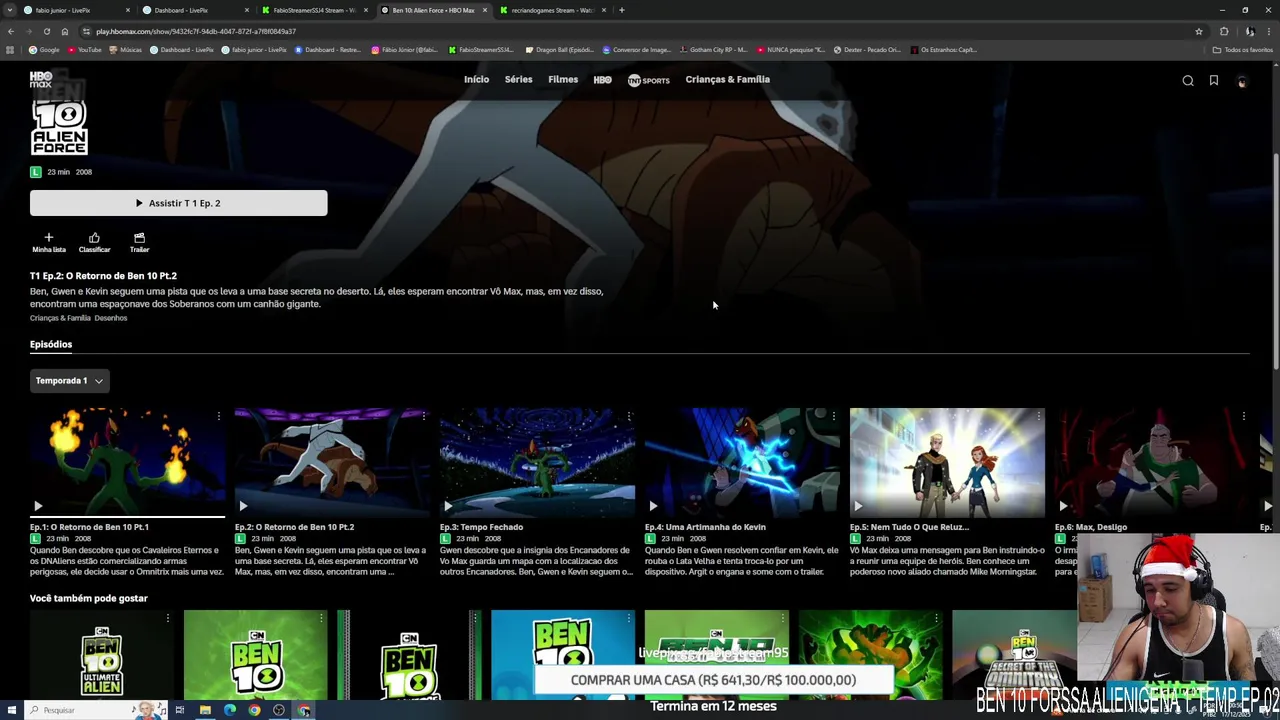Play Ep.4 Uma Artimanha do Kevin
This screenshot has width=1280, height=720.
pyautogui.click(x=653, y=506)
